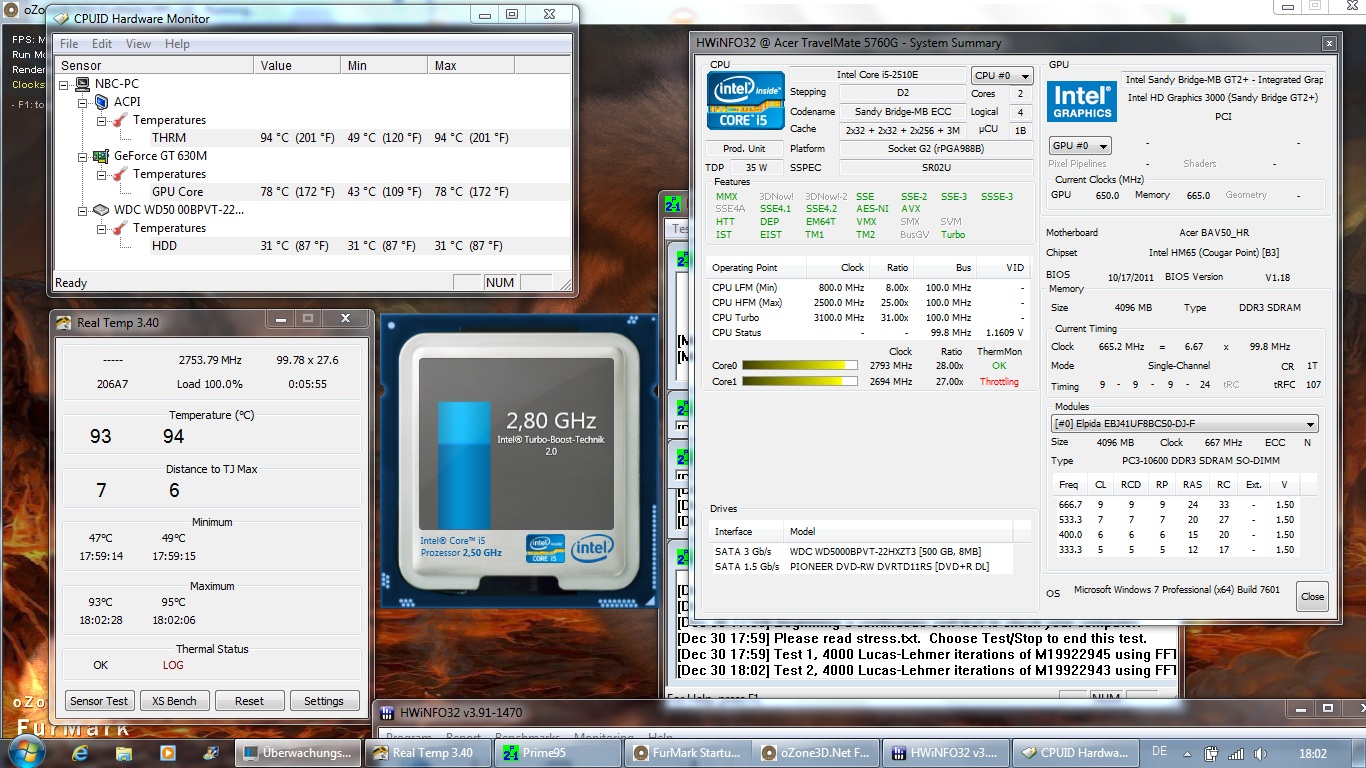
Task: Click the Intel Graphics logo in GPU section
Action: point(1081,102)
